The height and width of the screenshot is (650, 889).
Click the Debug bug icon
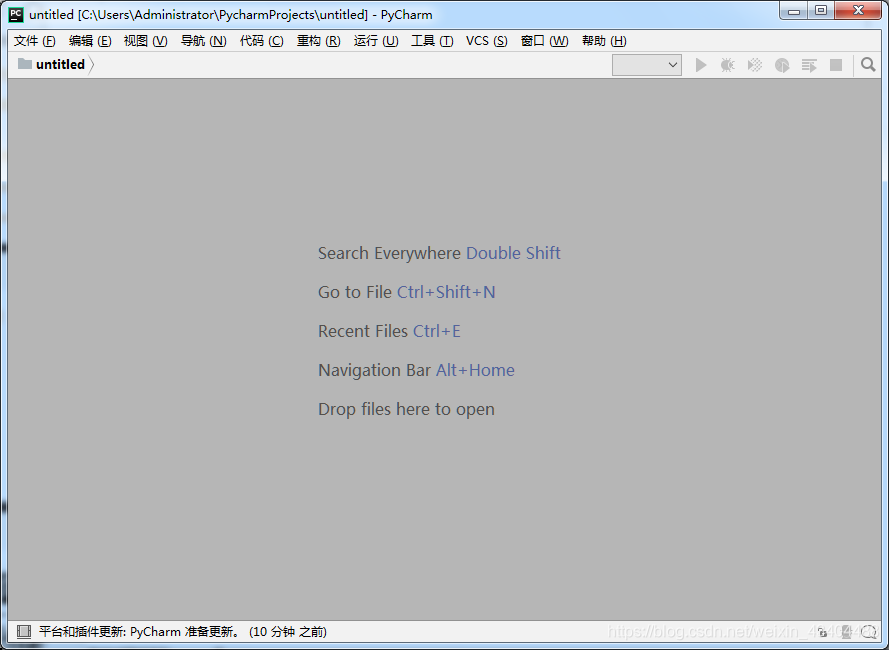727,65
